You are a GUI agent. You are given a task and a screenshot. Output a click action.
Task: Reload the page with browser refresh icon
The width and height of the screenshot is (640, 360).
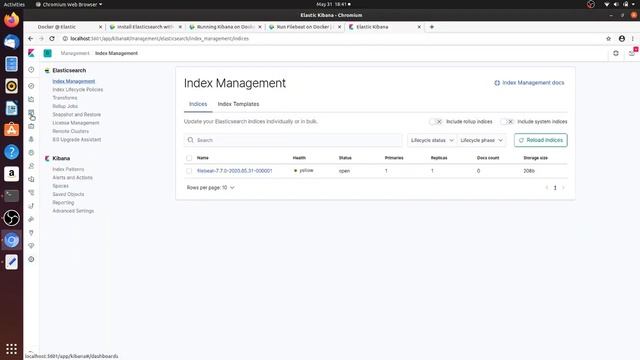click(x=52, y=38)
